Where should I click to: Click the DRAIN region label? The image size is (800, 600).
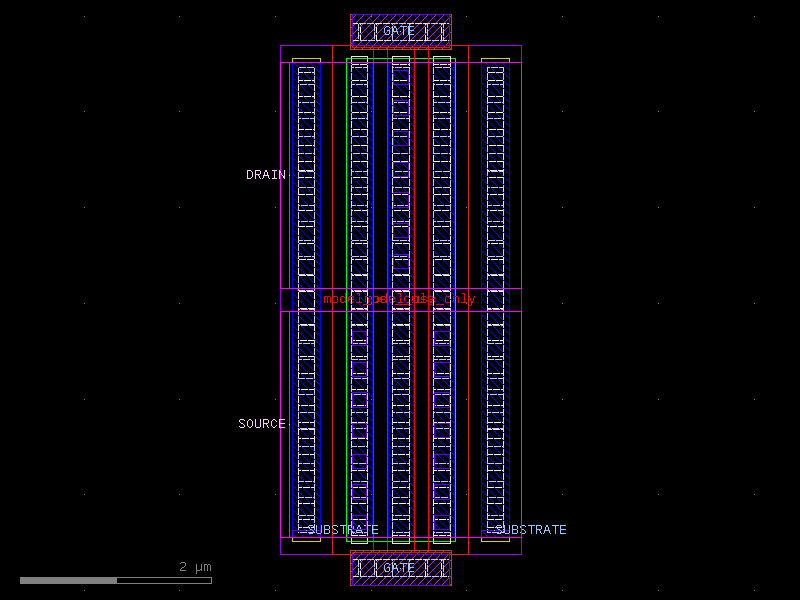pos(265,175)
